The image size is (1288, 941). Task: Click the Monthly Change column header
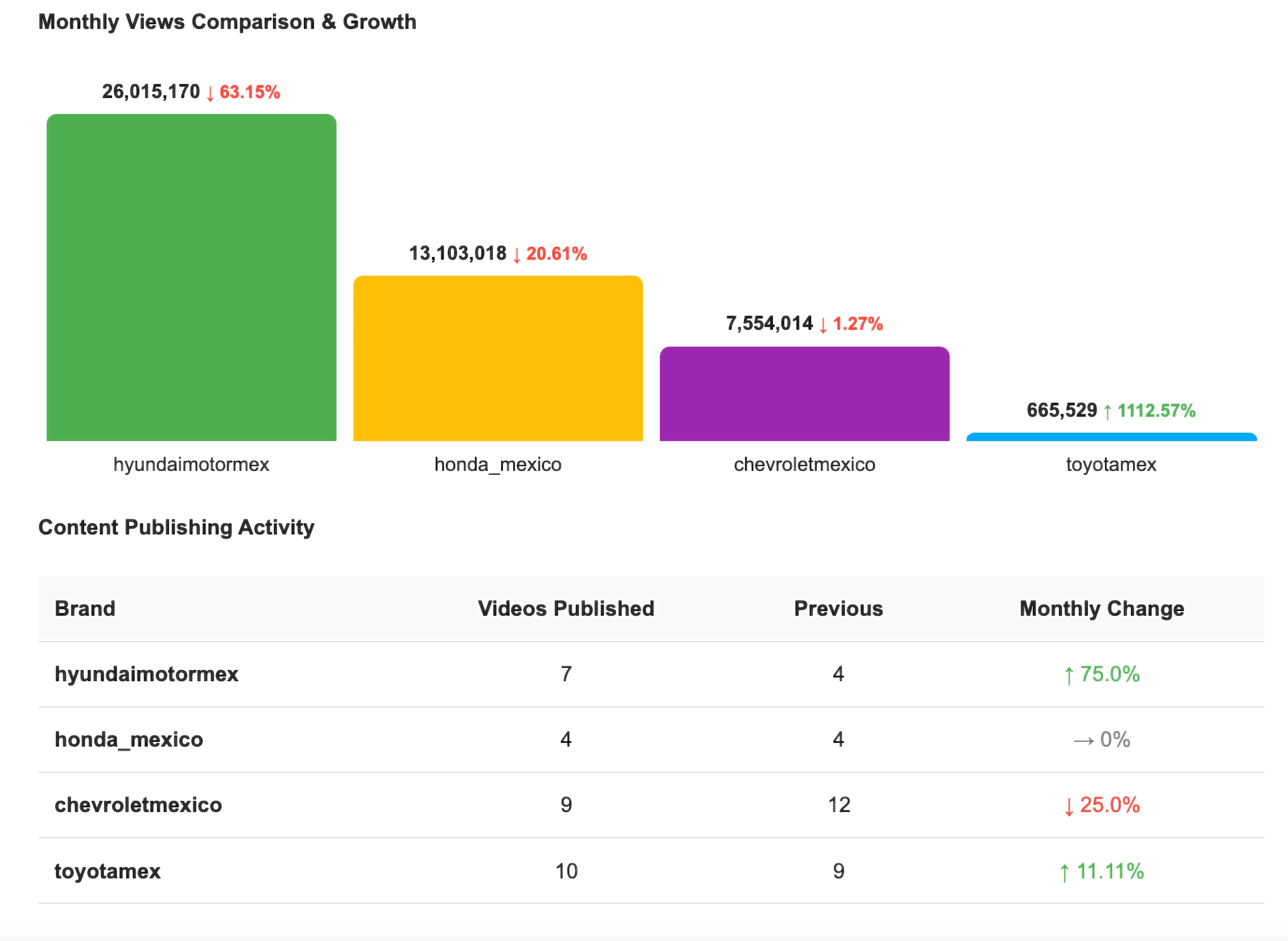pyautogui.click(x=1102, y=608)
